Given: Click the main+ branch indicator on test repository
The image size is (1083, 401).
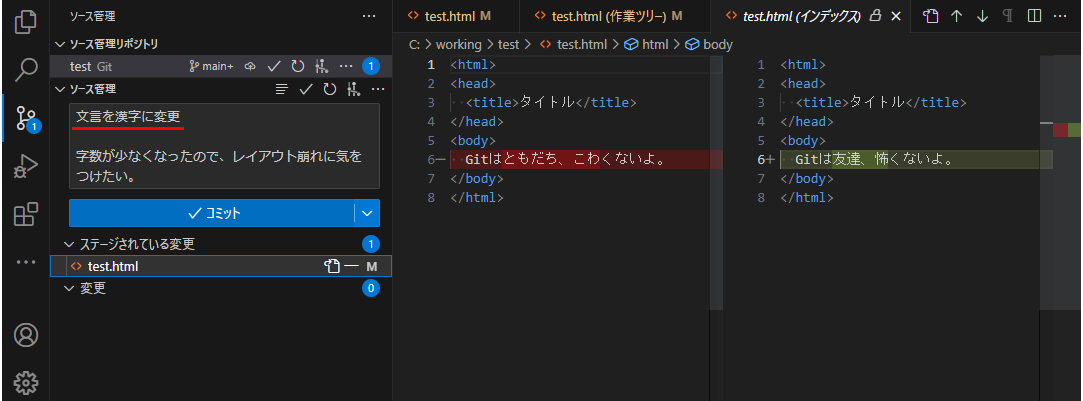Looking at the screenshot, I should (x=211, y=66).
